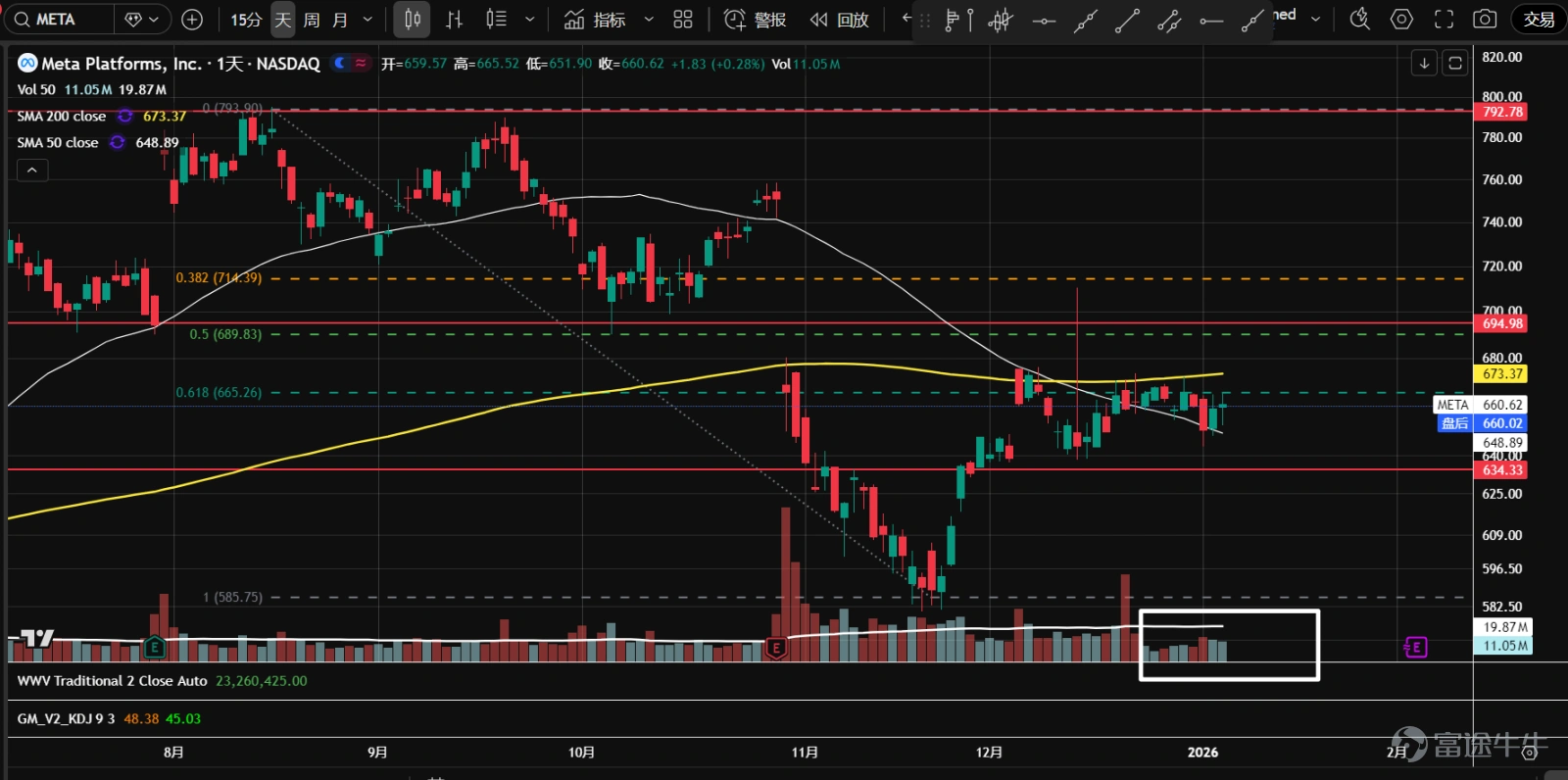Expand the indicators favorites dropdown arrow

click(x=648, y=19)
